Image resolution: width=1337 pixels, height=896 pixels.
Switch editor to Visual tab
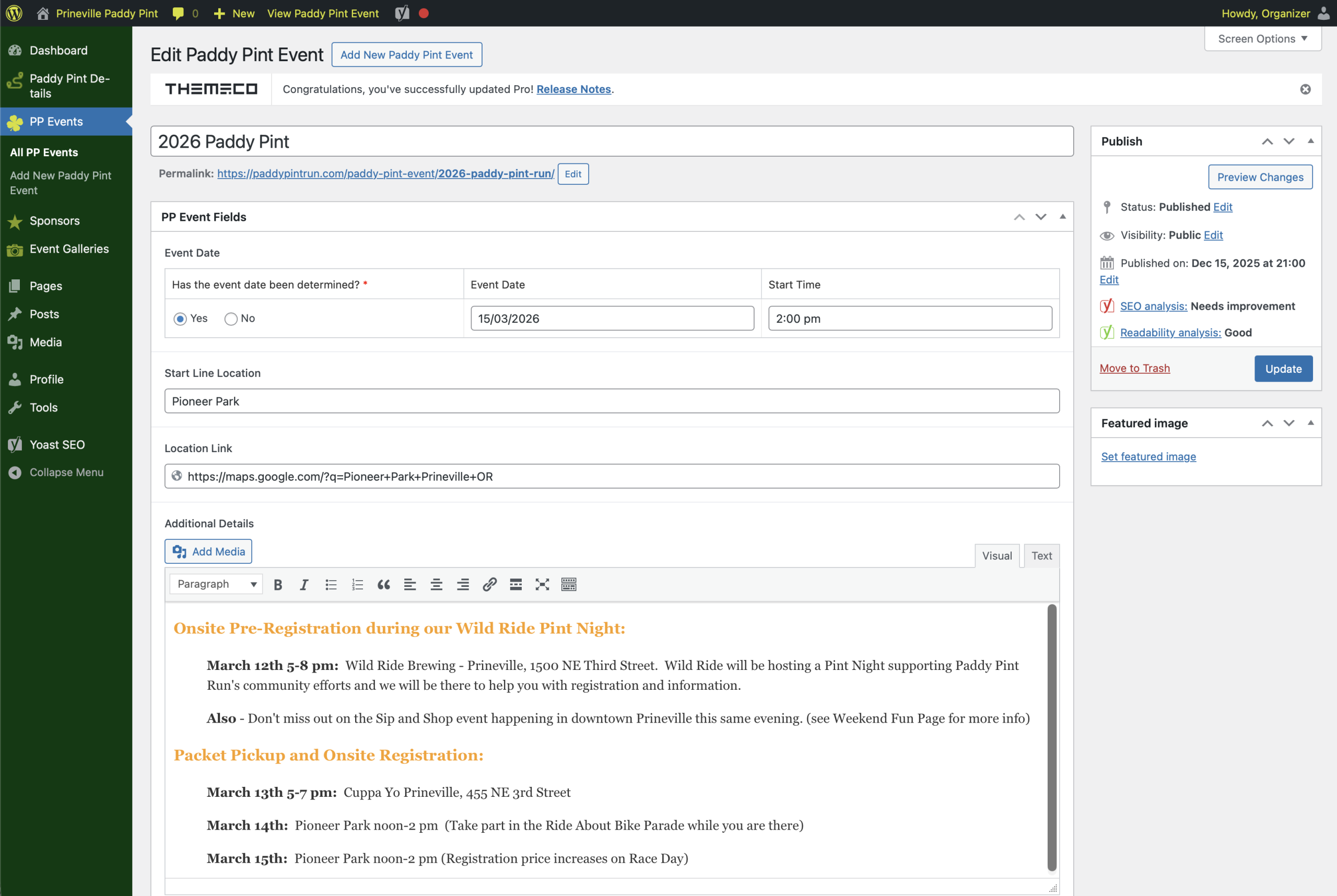(997, 556)
